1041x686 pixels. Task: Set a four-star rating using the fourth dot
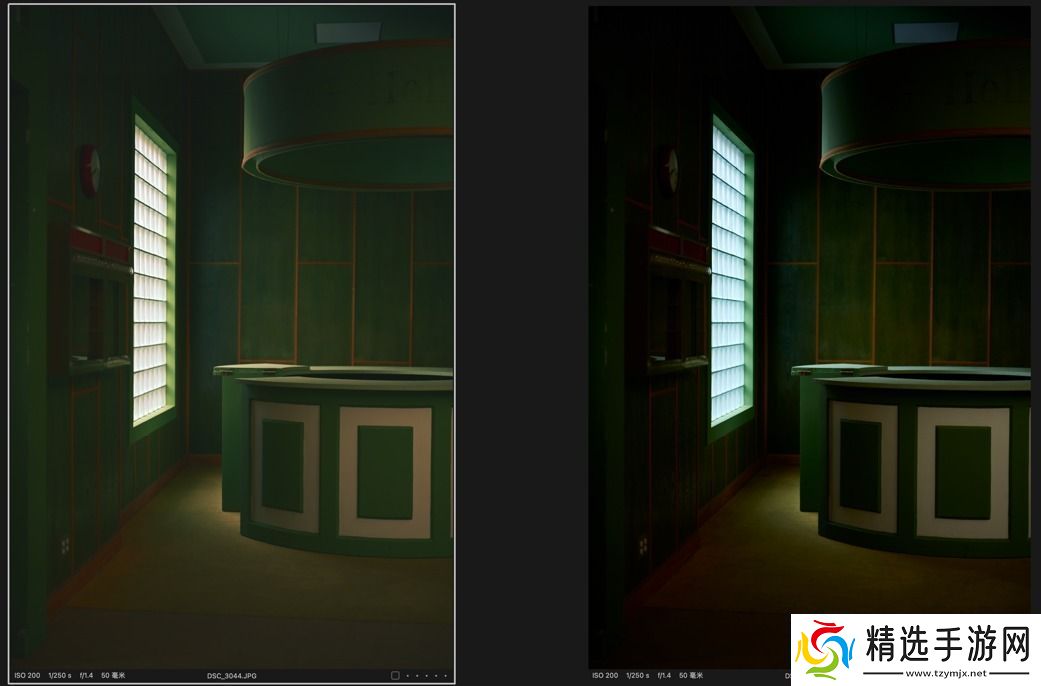click(x=436, y=676)
